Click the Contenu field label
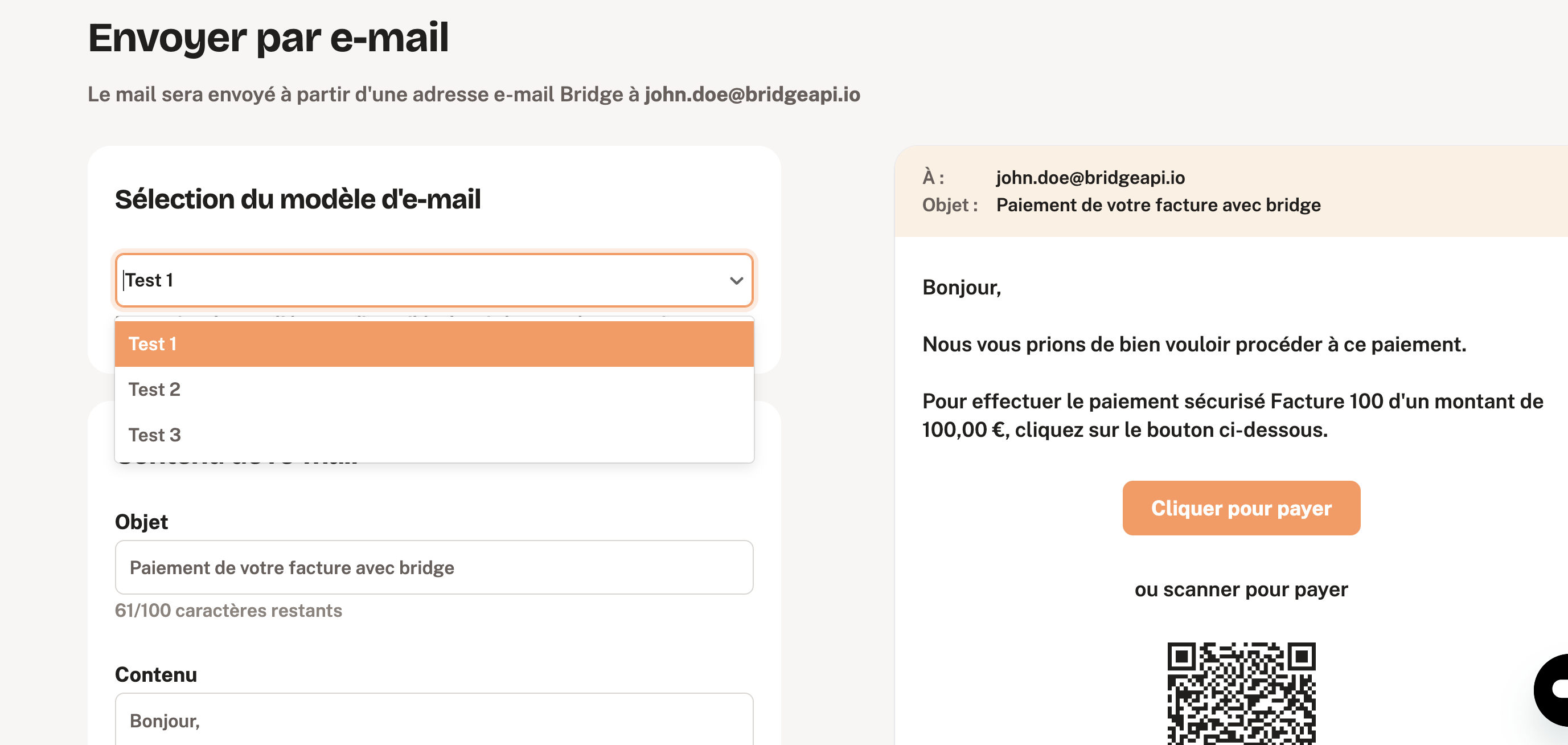Screen dimensions: 1568x745 156,675
